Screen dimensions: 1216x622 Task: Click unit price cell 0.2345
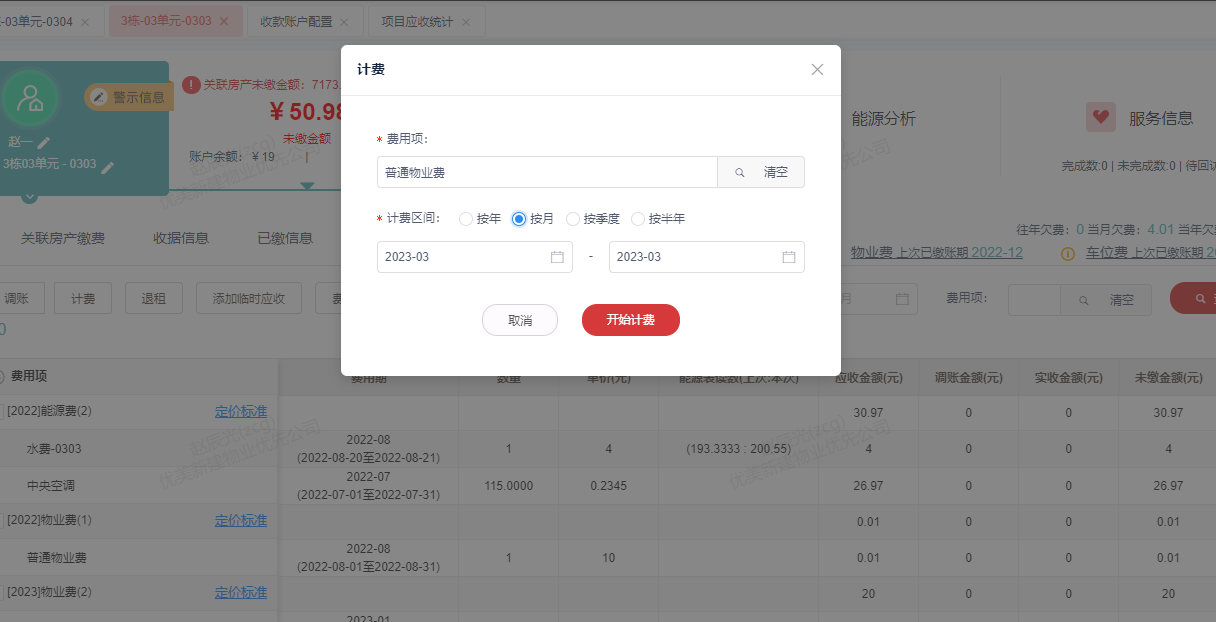click(x=608, y=485)
